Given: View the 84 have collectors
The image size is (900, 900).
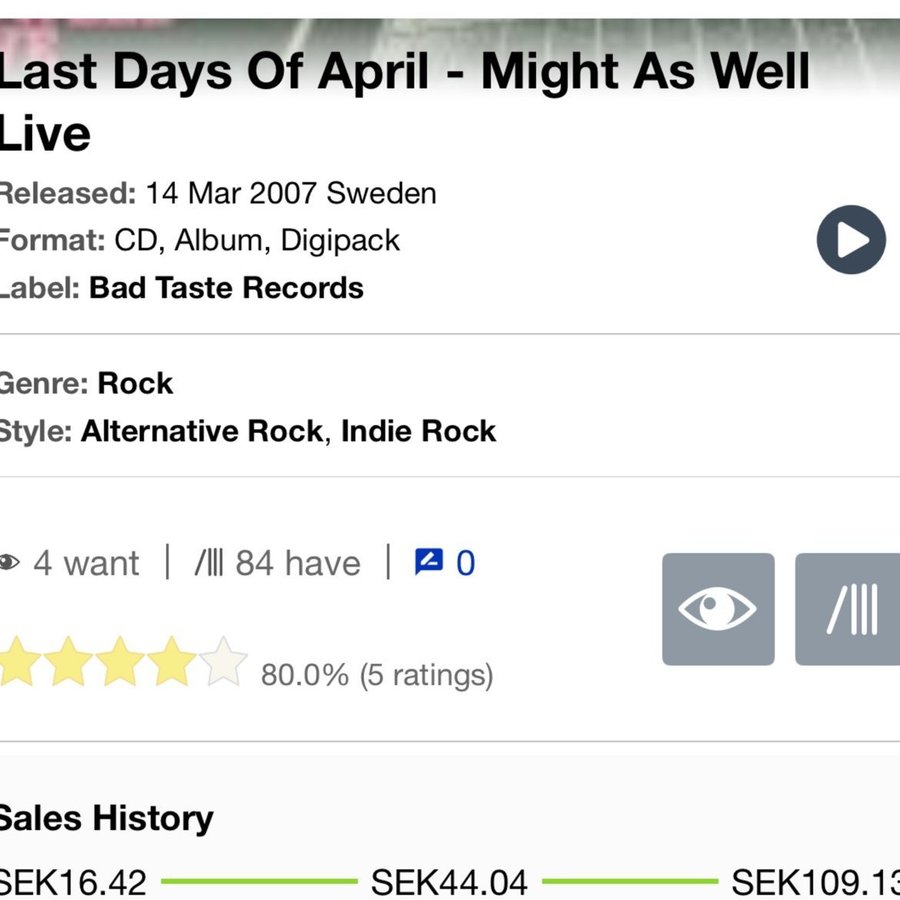Looking at the screenshot, I should (298, 563).
